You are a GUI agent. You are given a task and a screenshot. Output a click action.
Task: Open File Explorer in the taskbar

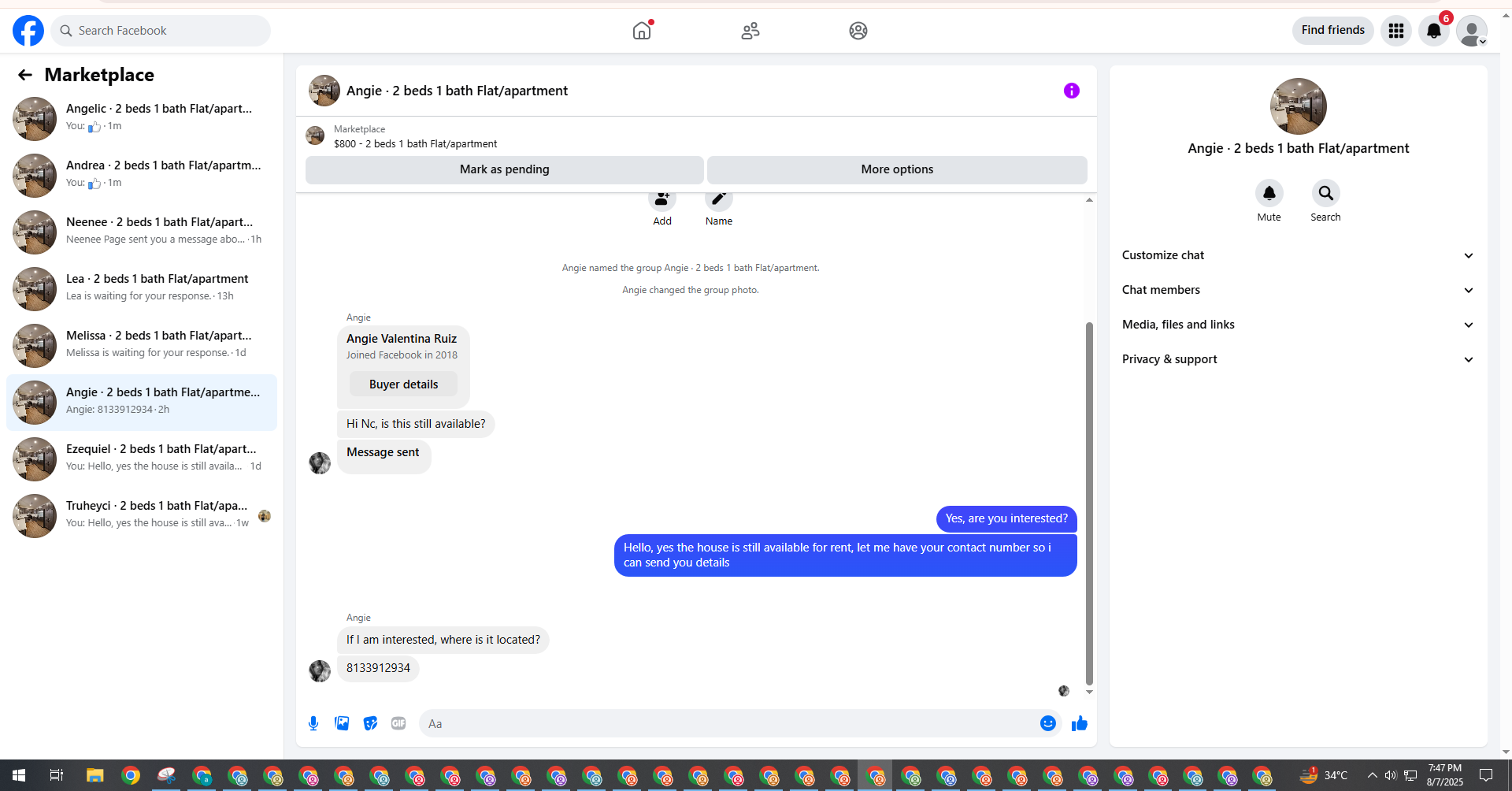tap(95, 776)
